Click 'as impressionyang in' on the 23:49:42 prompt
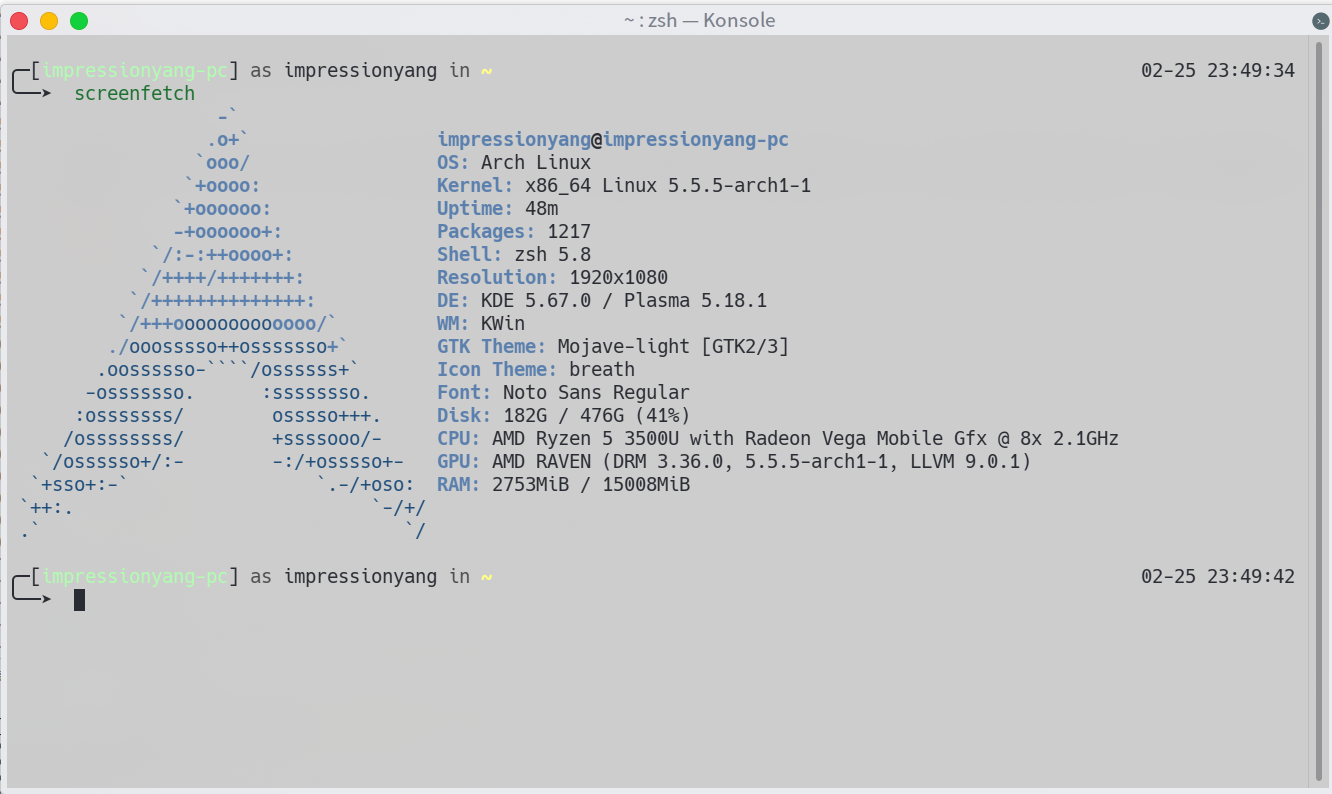The height and width of the screenshot is (794, 1332). click(360, 577)
